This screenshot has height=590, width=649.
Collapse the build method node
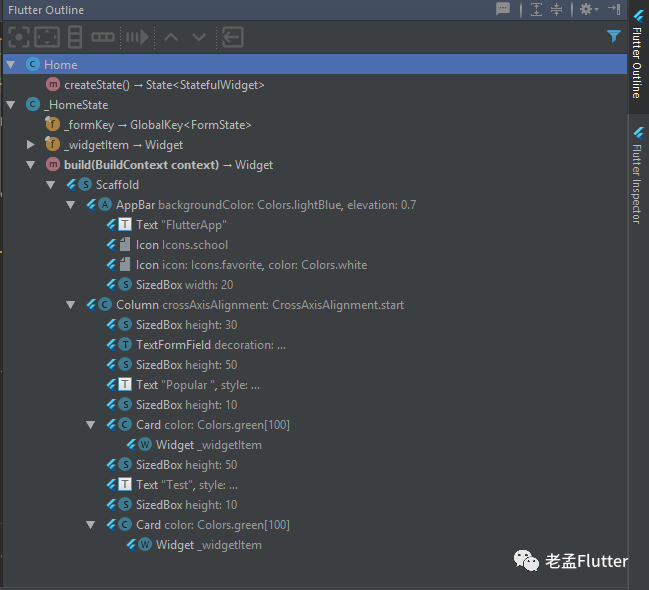(x=31, y=165)
